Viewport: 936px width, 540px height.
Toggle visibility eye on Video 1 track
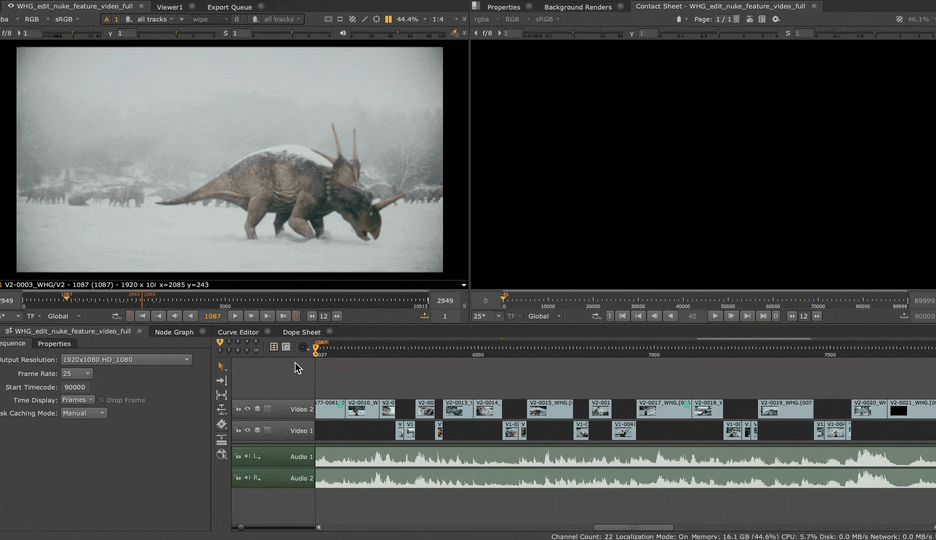click(x=247, y=430)
